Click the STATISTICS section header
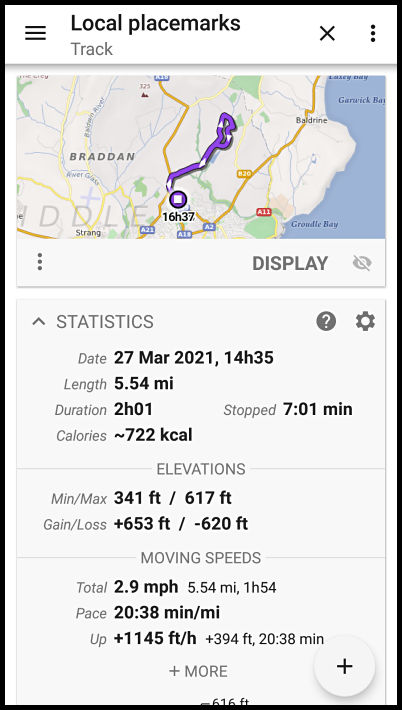 [105, 322]
